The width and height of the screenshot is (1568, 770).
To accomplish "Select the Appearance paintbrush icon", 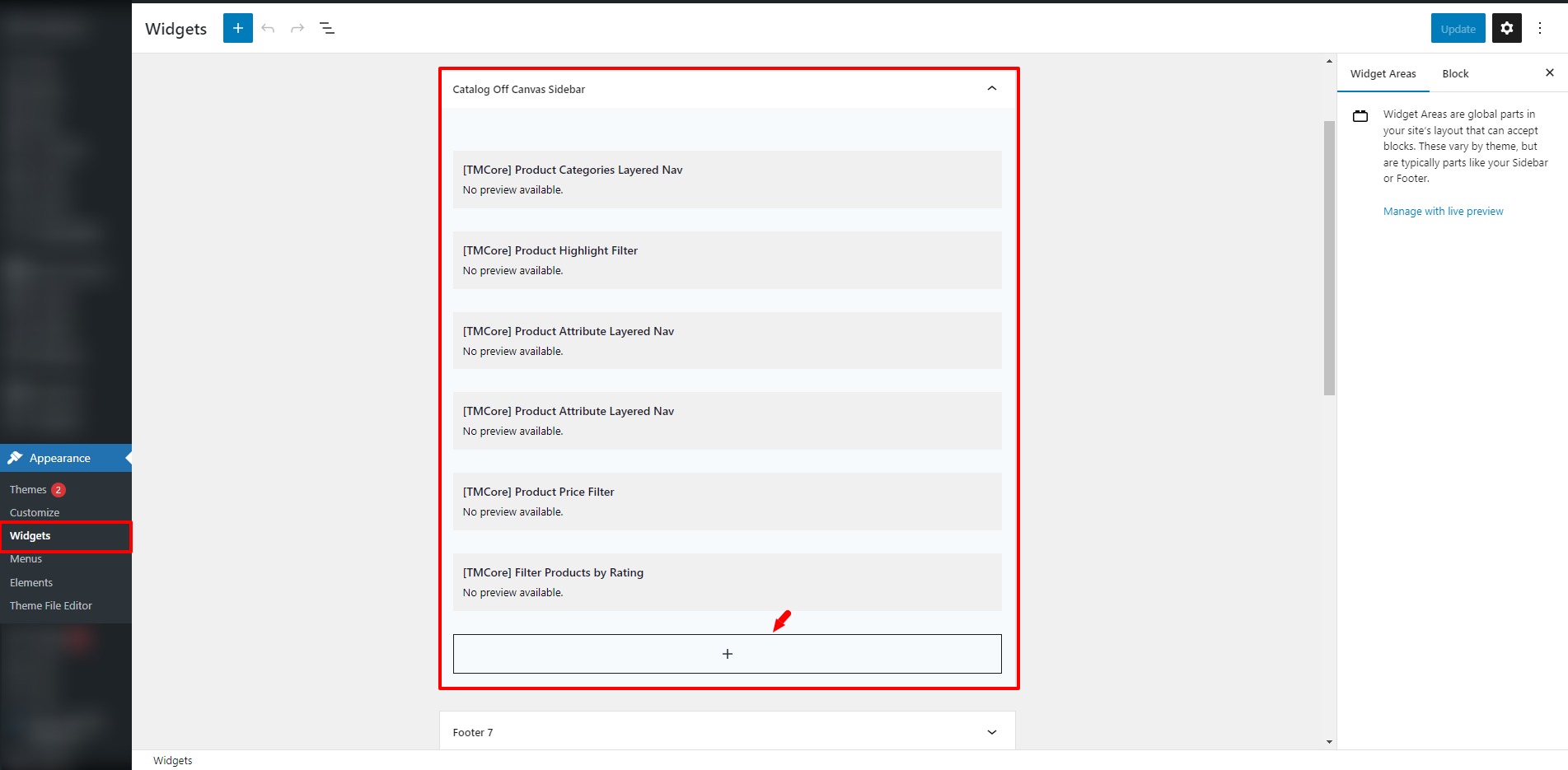I will tap(16, 457).
